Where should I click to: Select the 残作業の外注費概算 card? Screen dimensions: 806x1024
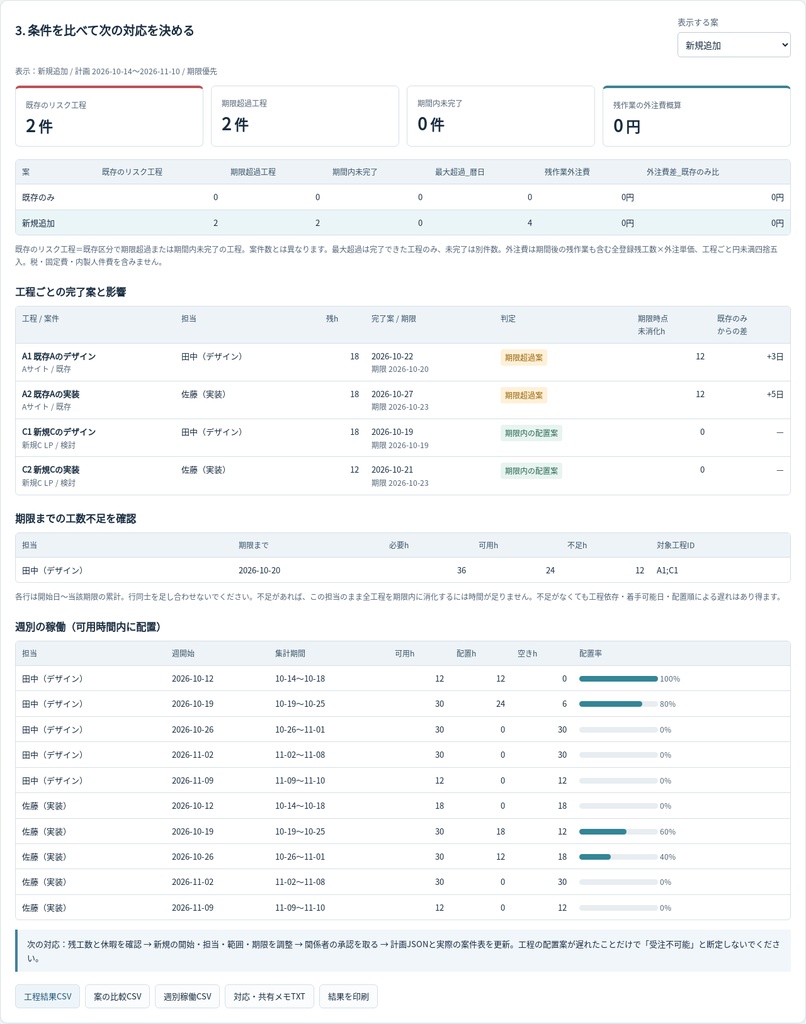(696, 116)
